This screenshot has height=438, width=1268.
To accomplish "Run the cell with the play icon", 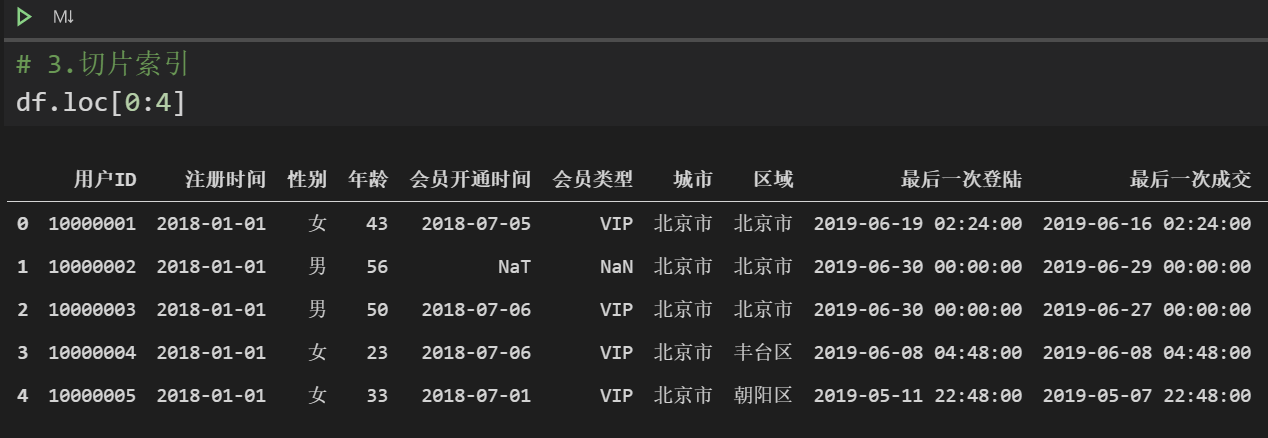I will [x=24, y=17].
